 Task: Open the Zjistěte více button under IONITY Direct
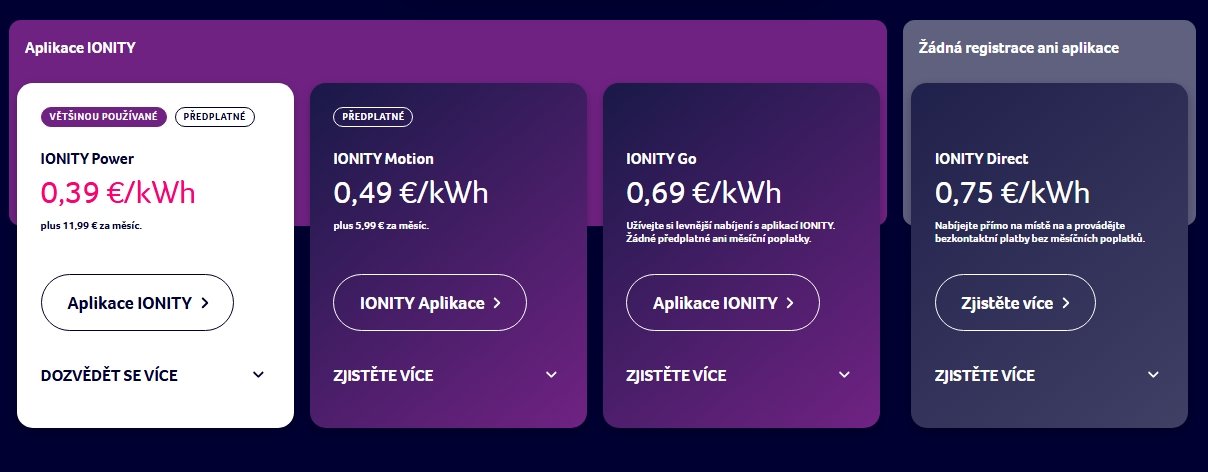point(1015,302)
